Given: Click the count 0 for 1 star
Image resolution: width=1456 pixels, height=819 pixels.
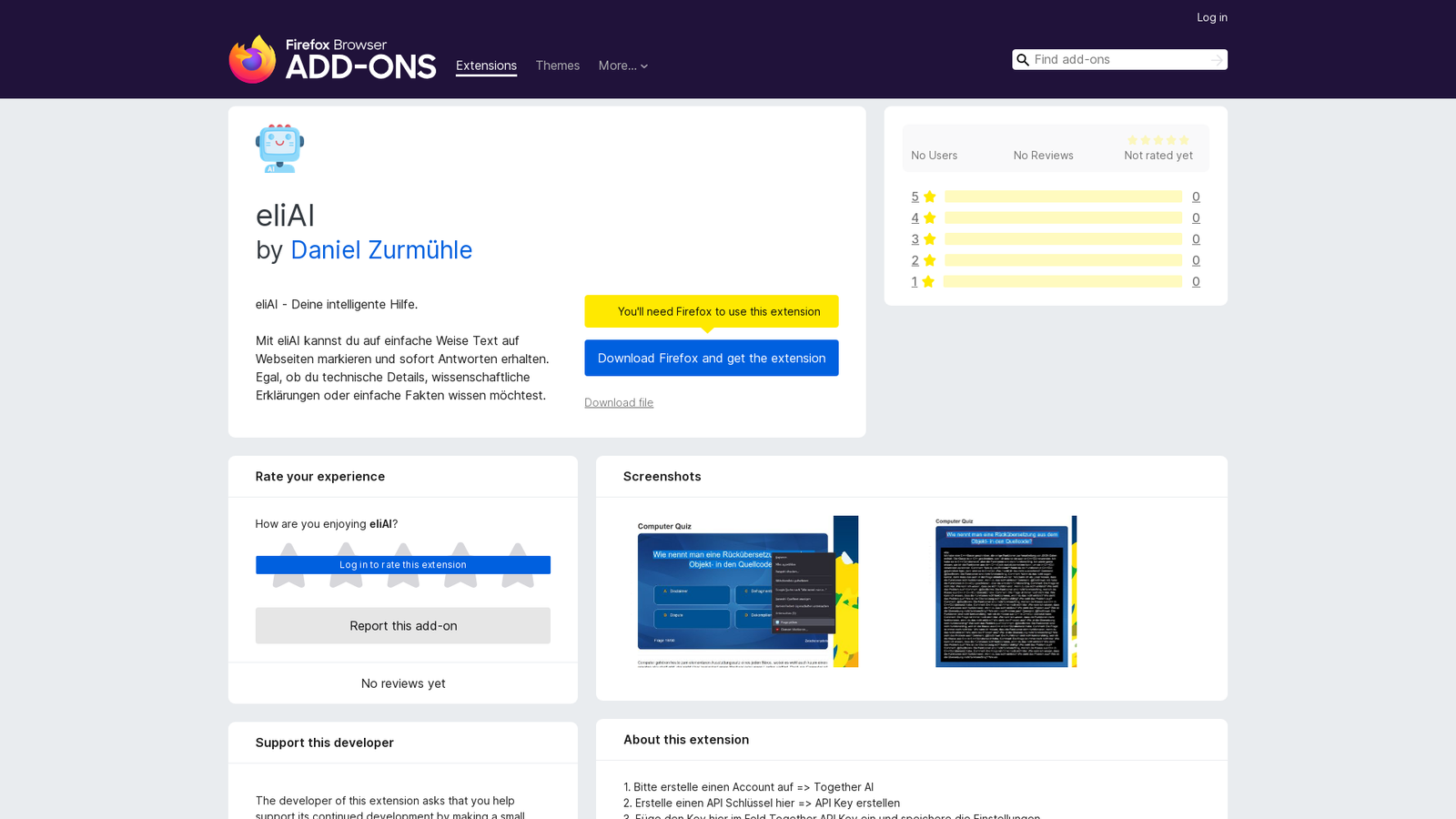Looking at the screenshot, I should (1196, 281).
